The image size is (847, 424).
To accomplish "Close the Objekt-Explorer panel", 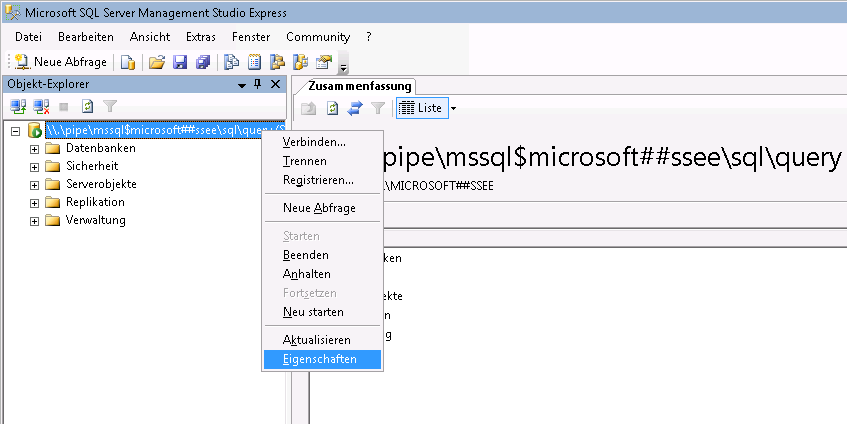I will tap(275, 84).
